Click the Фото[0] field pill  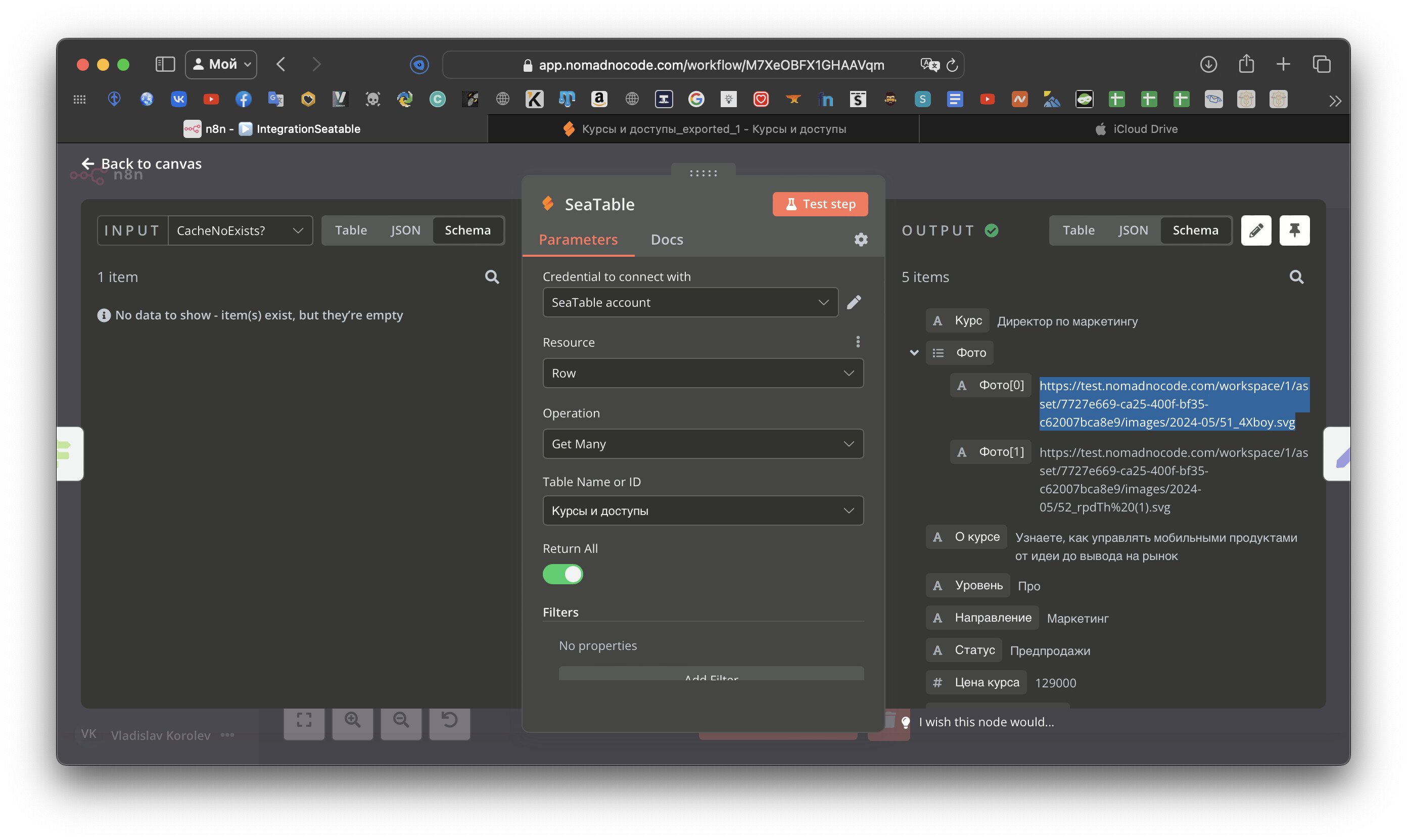click(991, 386)
